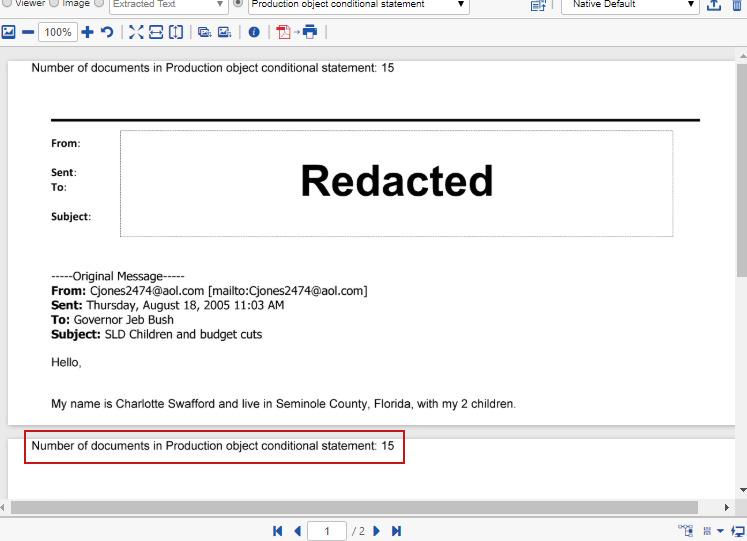Click horizontal scrollbar right arrow
The width and height of the screenshot is (747, 541).
pyautogui.click(x=727, y=508)
